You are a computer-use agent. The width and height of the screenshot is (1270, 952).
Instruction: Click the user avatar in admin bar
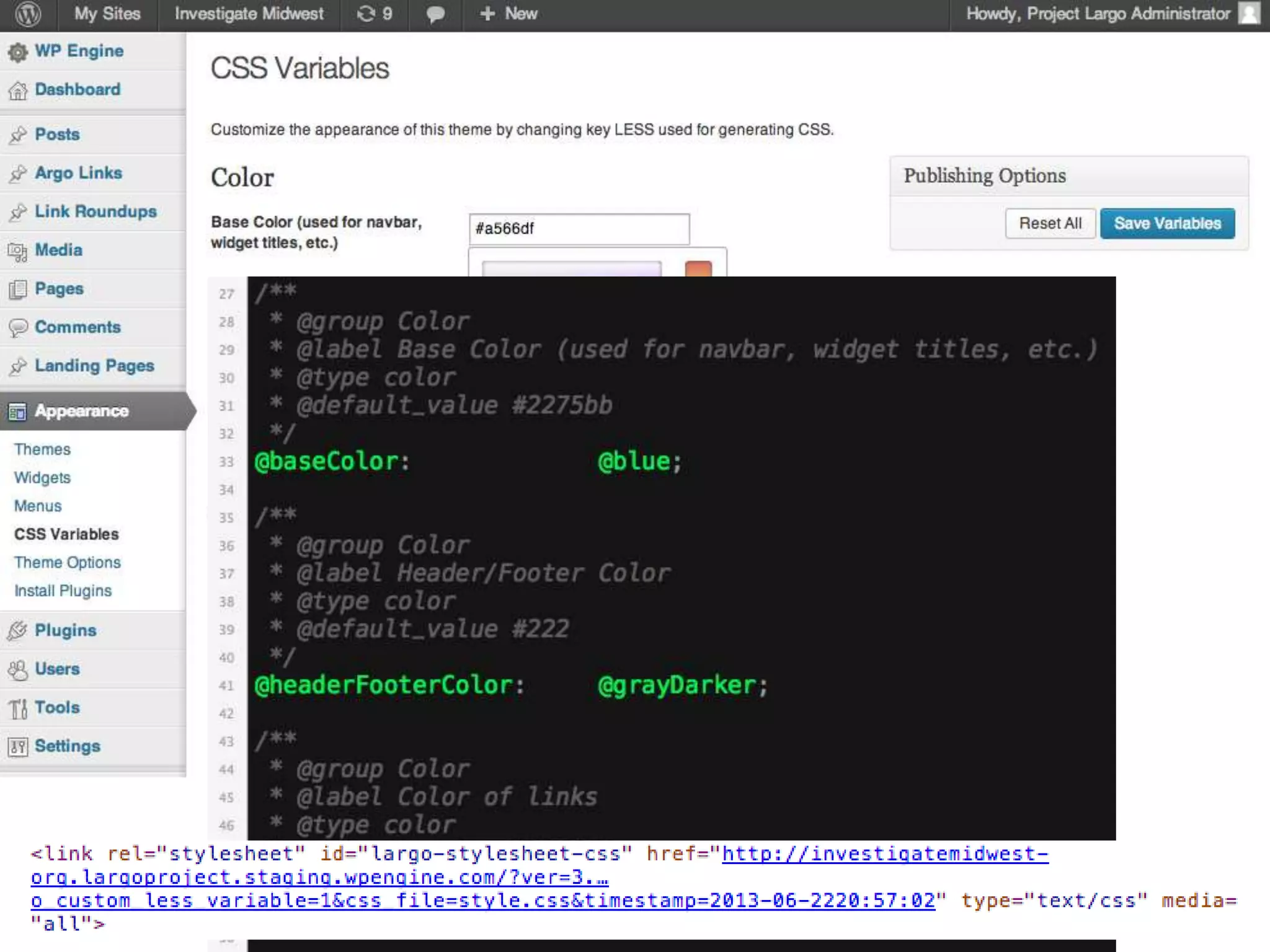coord(1249,14)
